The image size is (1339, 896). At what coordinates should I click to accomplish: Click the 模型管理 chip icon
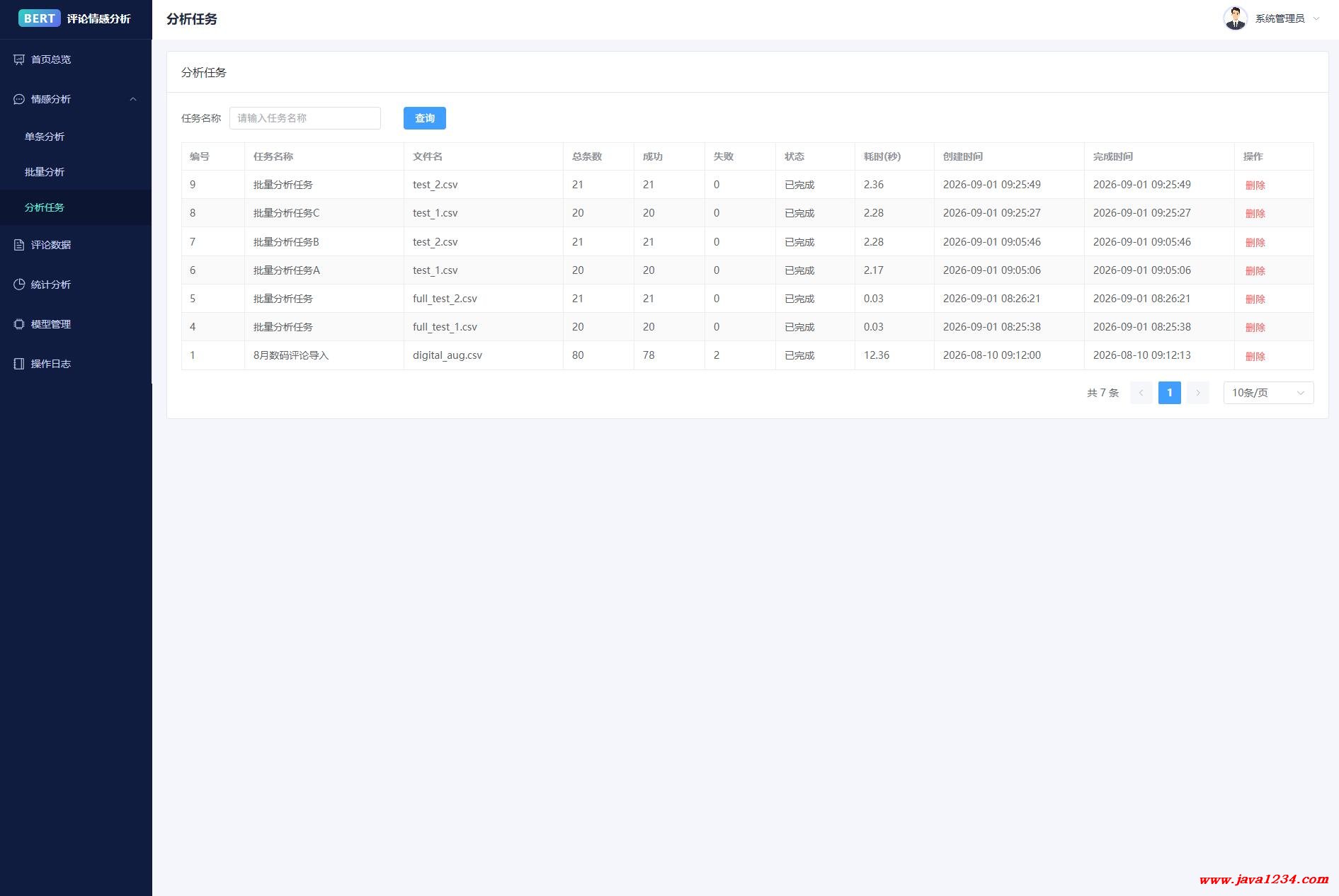(19, 324)
